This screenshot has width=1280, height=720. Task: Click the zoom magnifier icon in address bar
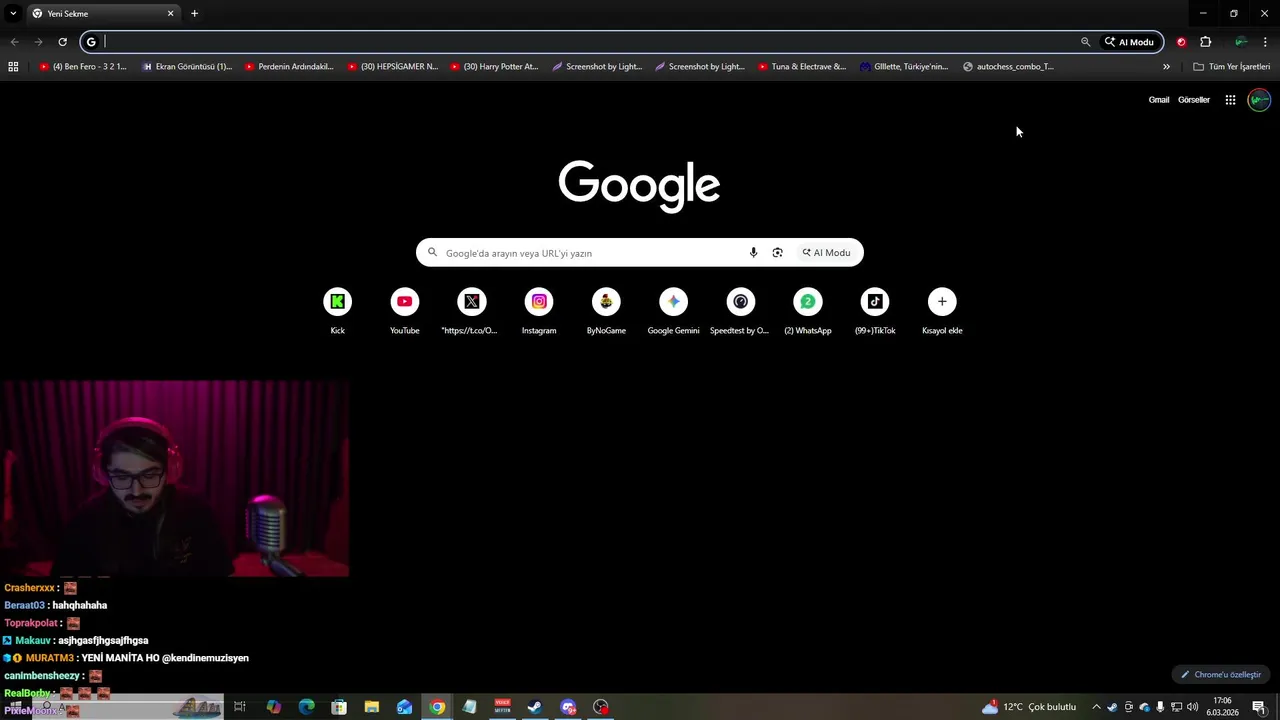pyautogui.click(x=1085, y=42)
